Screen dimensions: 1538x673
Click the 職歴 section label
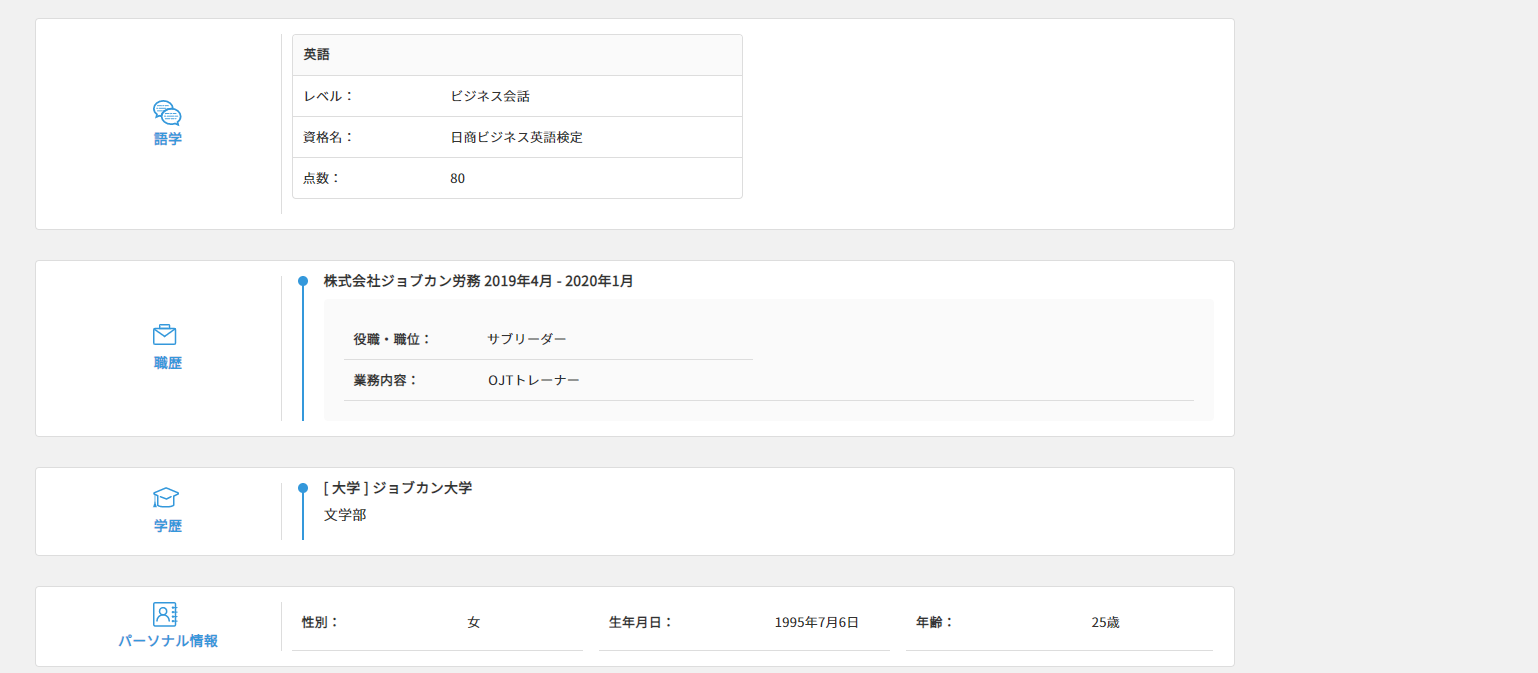tap(168, 363)
